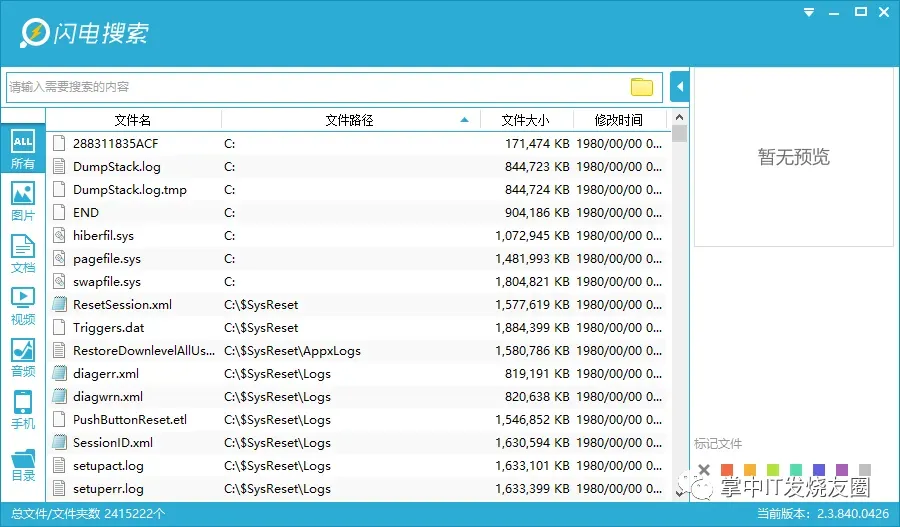This screenshot has height=527, width=900.
Task: Choose the gray mark color swatch
Action: (x=865, y=470)
